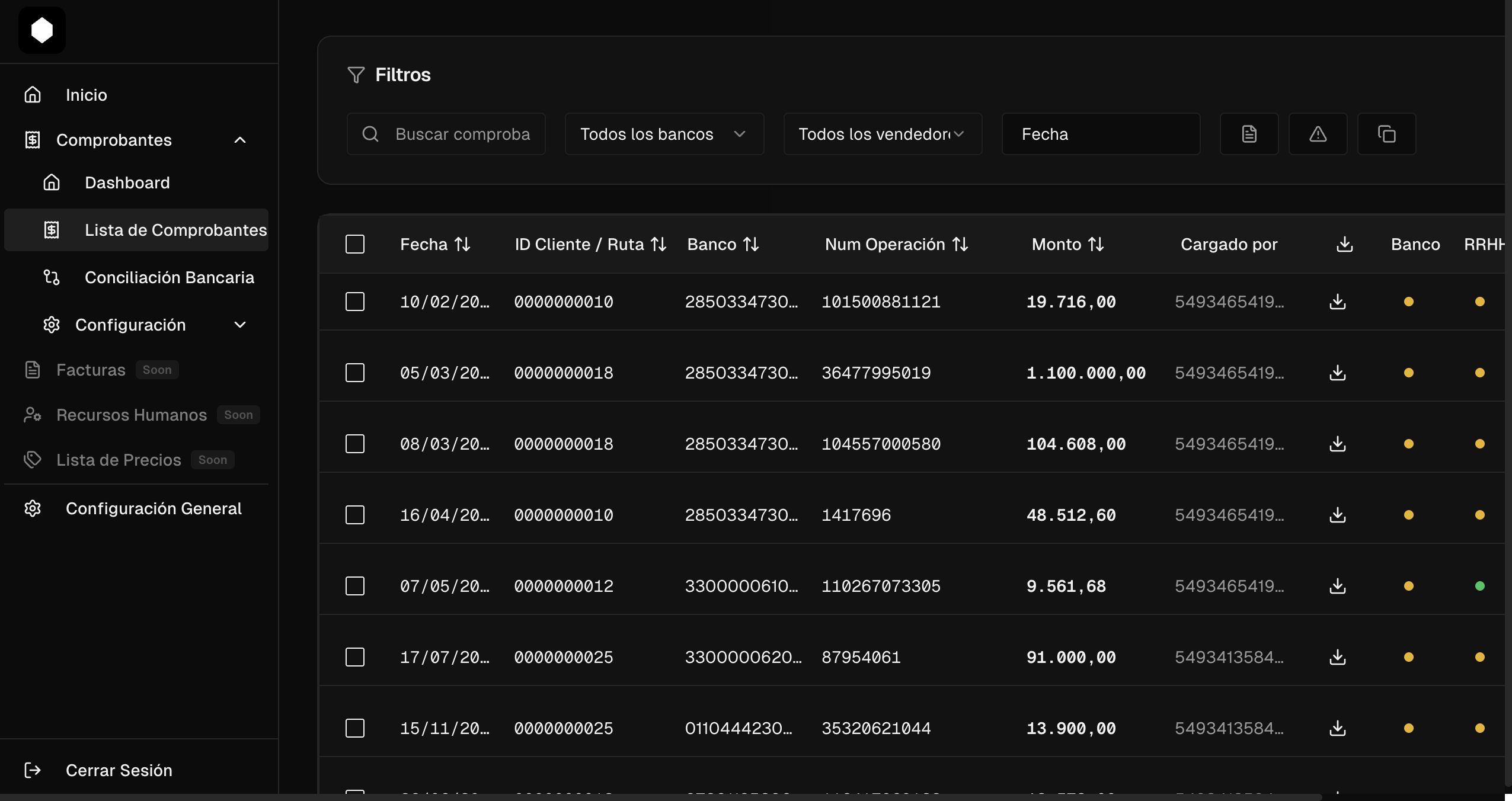Image resolution: width=1512 pixels, height=801 pixels.
Task: Download comprobante for operation 101500881121
Action: point(1337,302)
